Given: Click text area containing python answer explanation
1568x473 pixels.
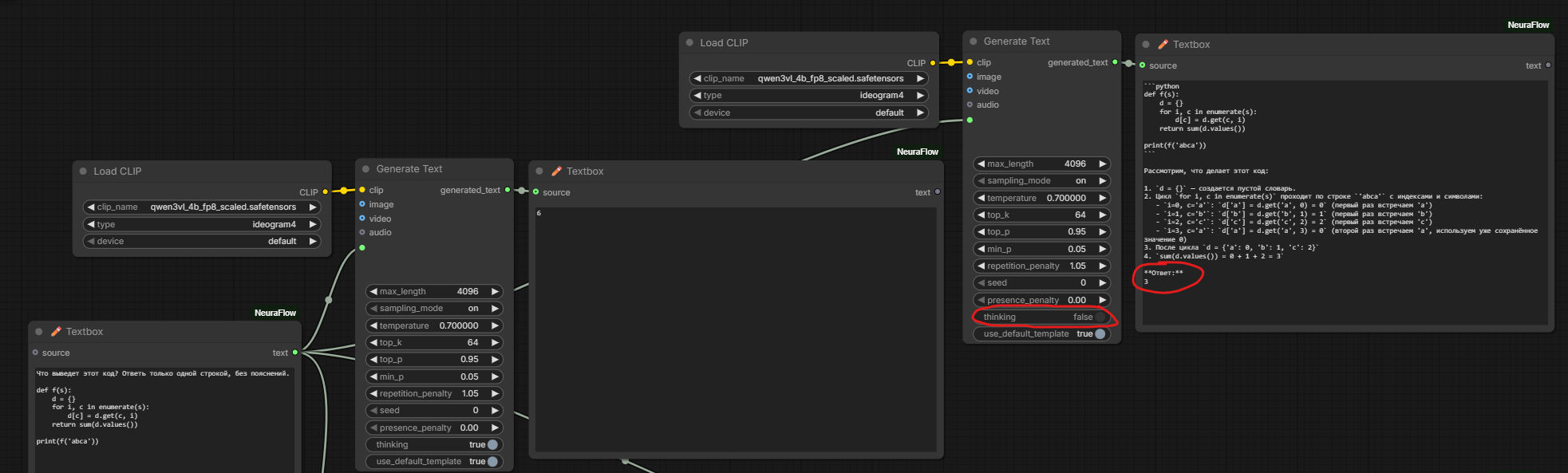Looking at the screenshot, I should [x=1345, y=203].
